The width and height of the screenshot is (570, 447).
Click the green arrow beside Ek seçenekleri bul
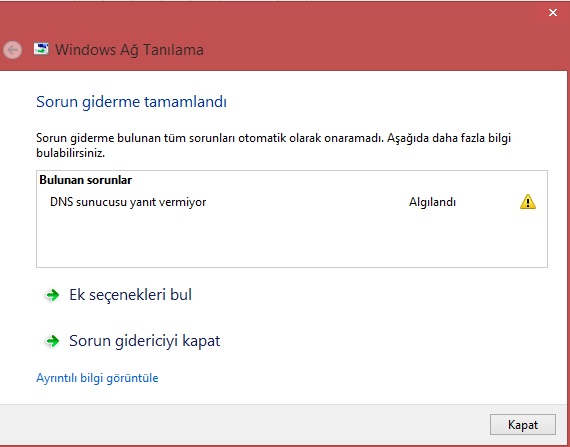coord(52,295)
